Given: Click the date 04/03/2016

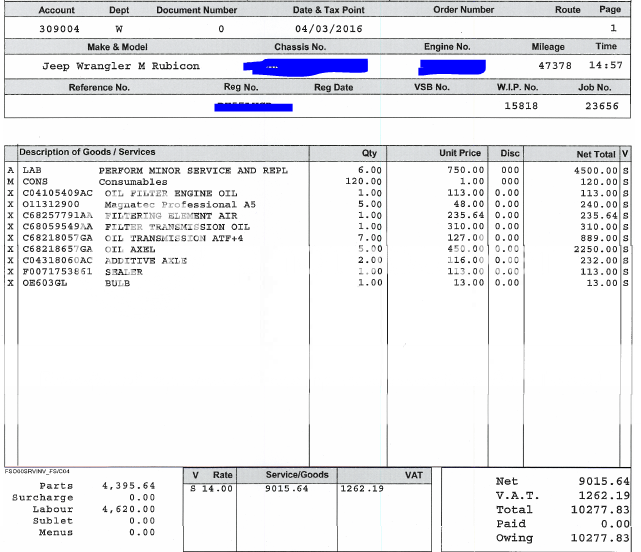Looking at the screenshot, I should coord(329,29).
